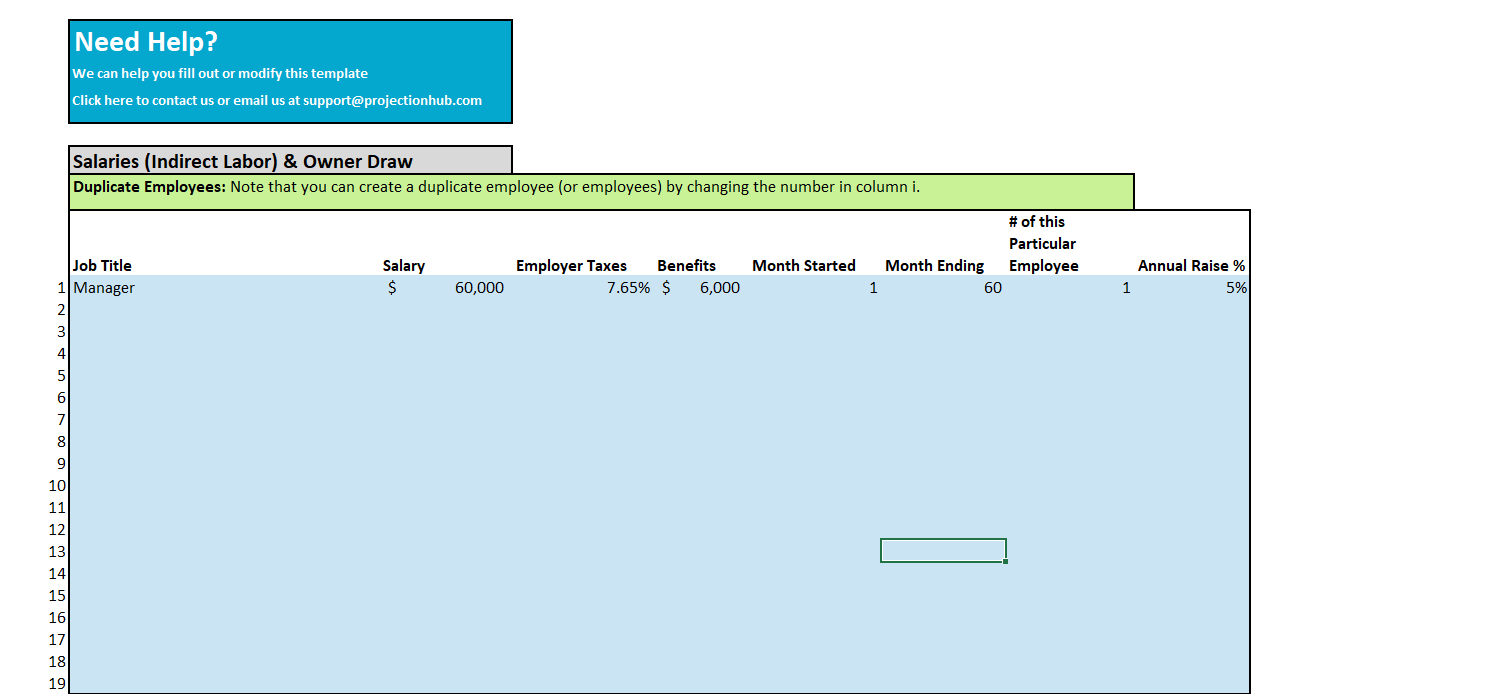Select the 60,000 salary cell

[x=446, y=287]
